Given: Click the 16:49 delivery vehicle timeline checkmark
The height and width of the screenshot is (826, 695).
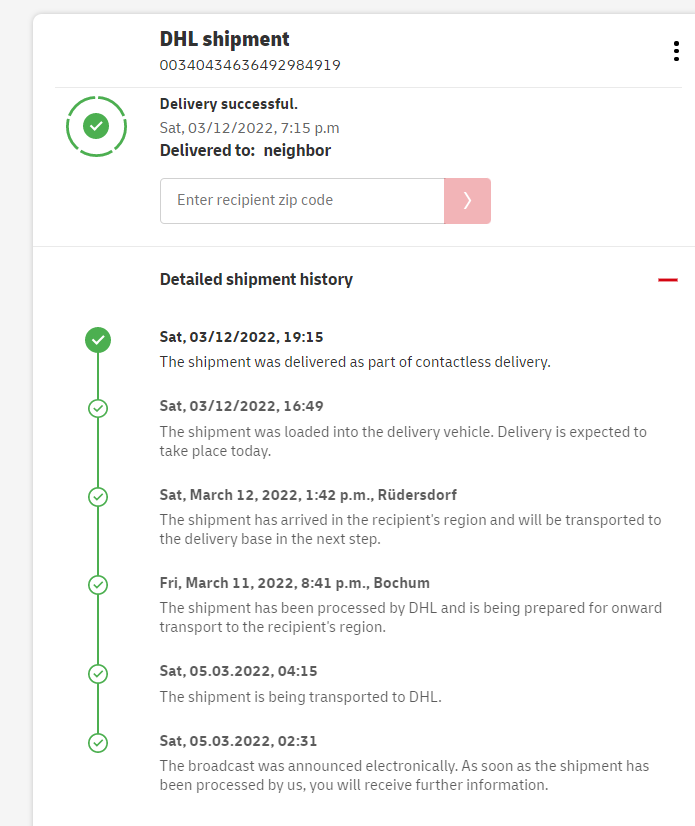Looking at the screenshot, I should pyautogui.click(x=98, y=408).
